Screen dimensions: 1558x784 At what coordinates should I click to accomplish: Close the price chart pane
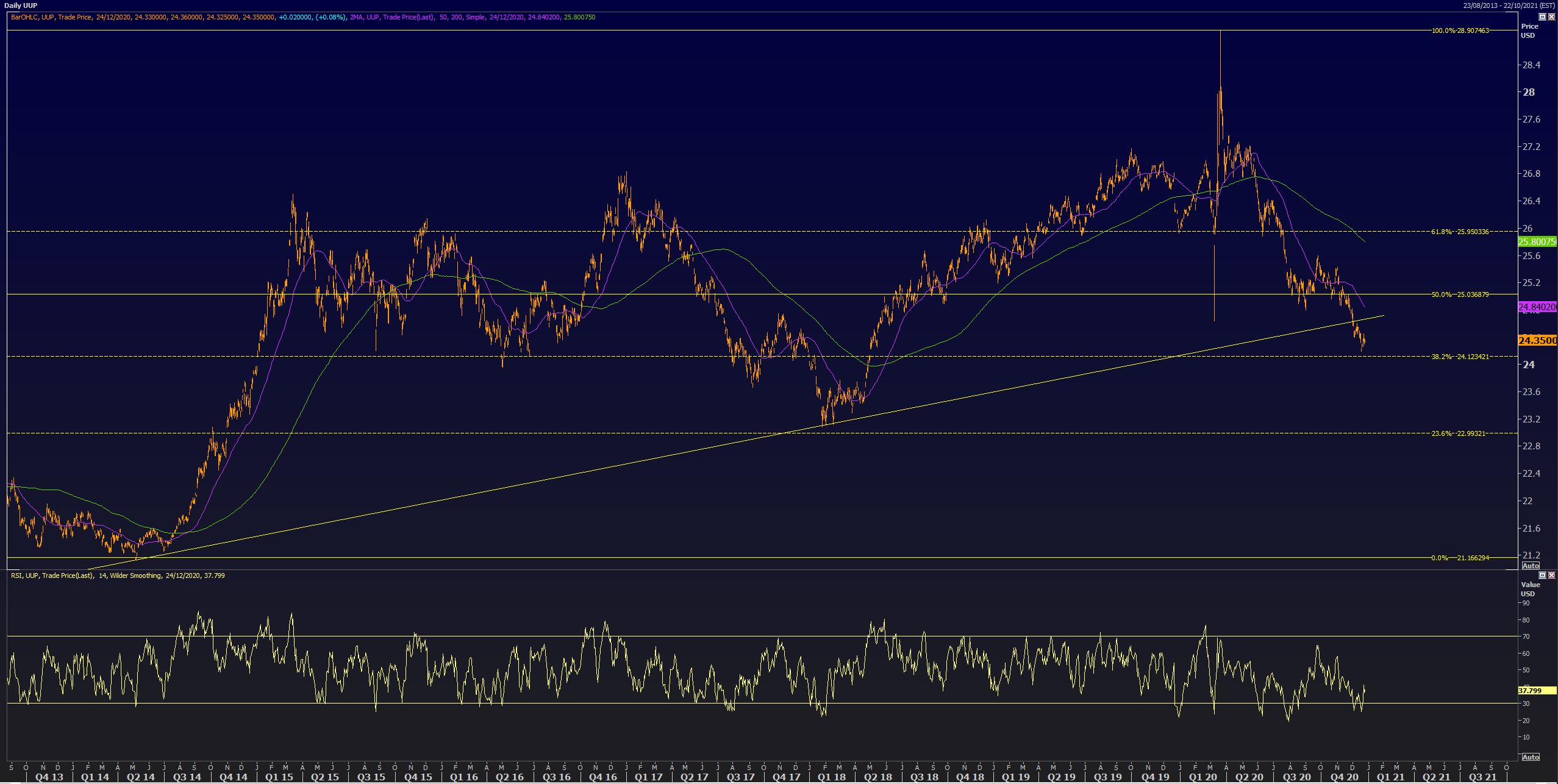1551,17
